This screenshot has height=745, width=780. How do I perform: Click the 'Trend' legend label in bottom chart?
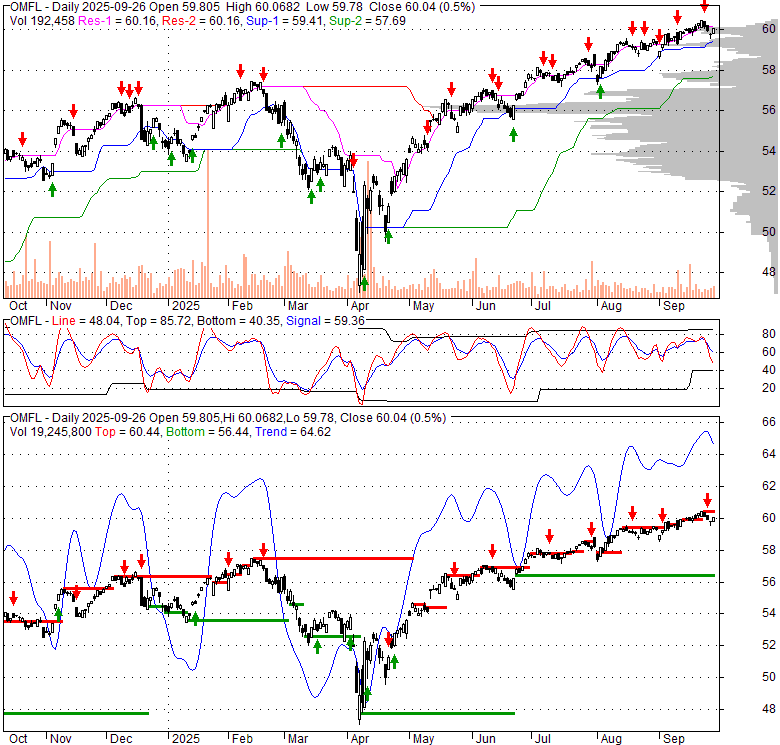(x=271, y=432)
